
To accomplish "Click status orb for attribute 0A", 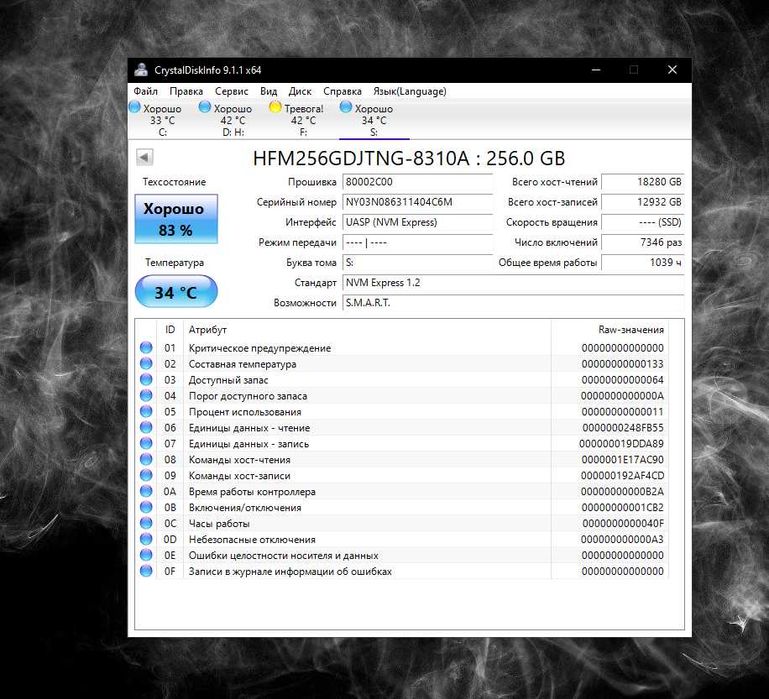I will tap(146, 492).
